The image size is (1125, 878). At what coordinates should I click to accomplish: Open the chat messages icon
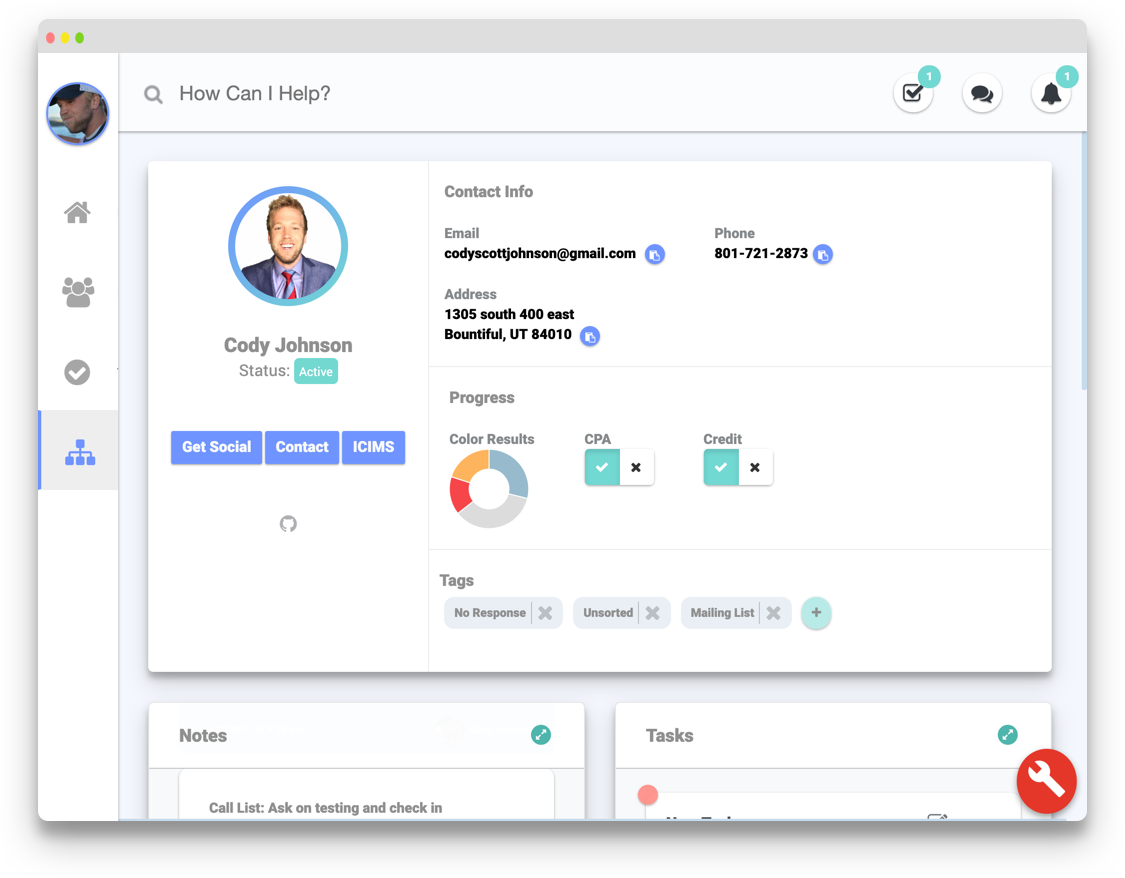coord(982,93)
